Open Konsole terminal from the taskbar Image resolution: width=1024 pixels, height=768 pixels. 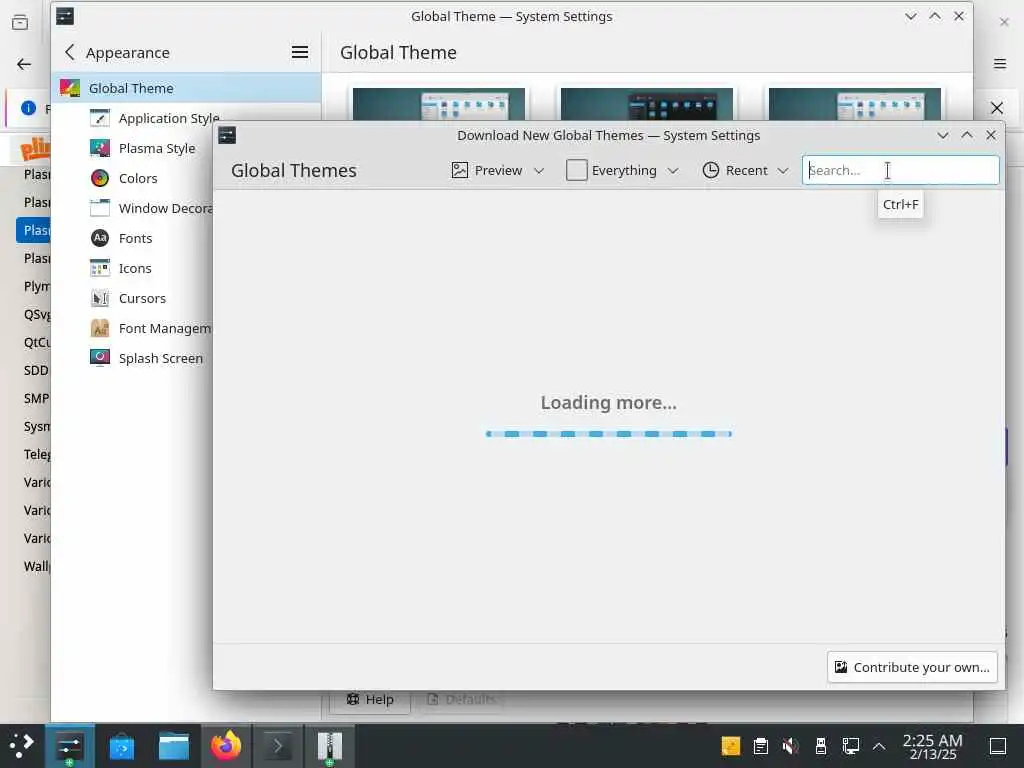pyautogui.click(x=278, y=746)
